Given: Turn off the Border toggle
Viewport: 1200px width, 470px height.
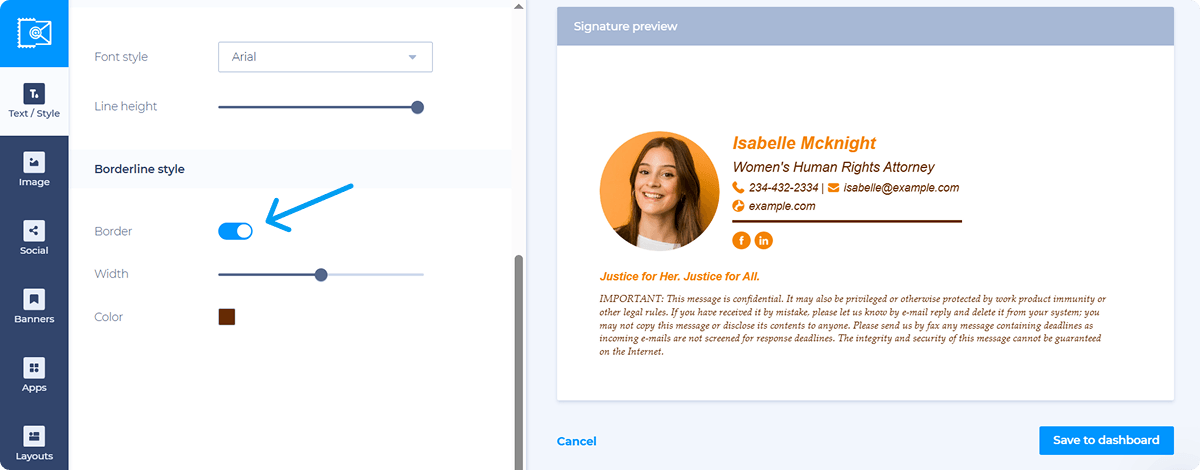Looking at the screenshot, I should point(235,231).
